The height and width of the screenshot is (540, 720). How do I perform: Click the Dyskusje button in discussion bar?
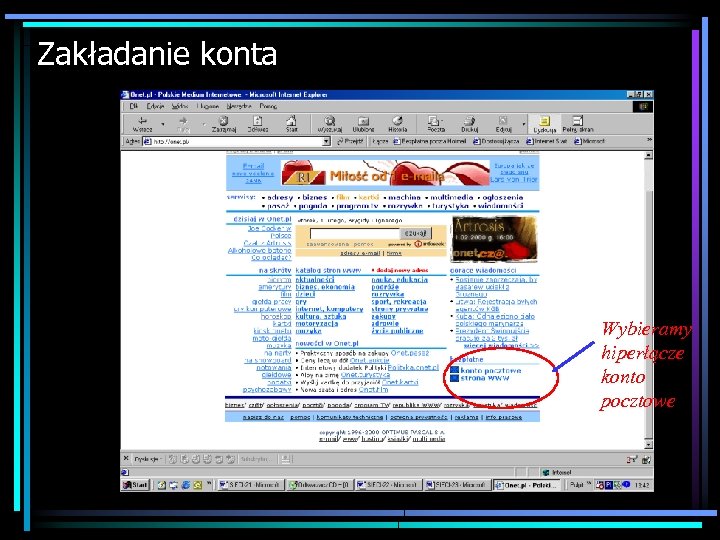[x=147, y=459]
